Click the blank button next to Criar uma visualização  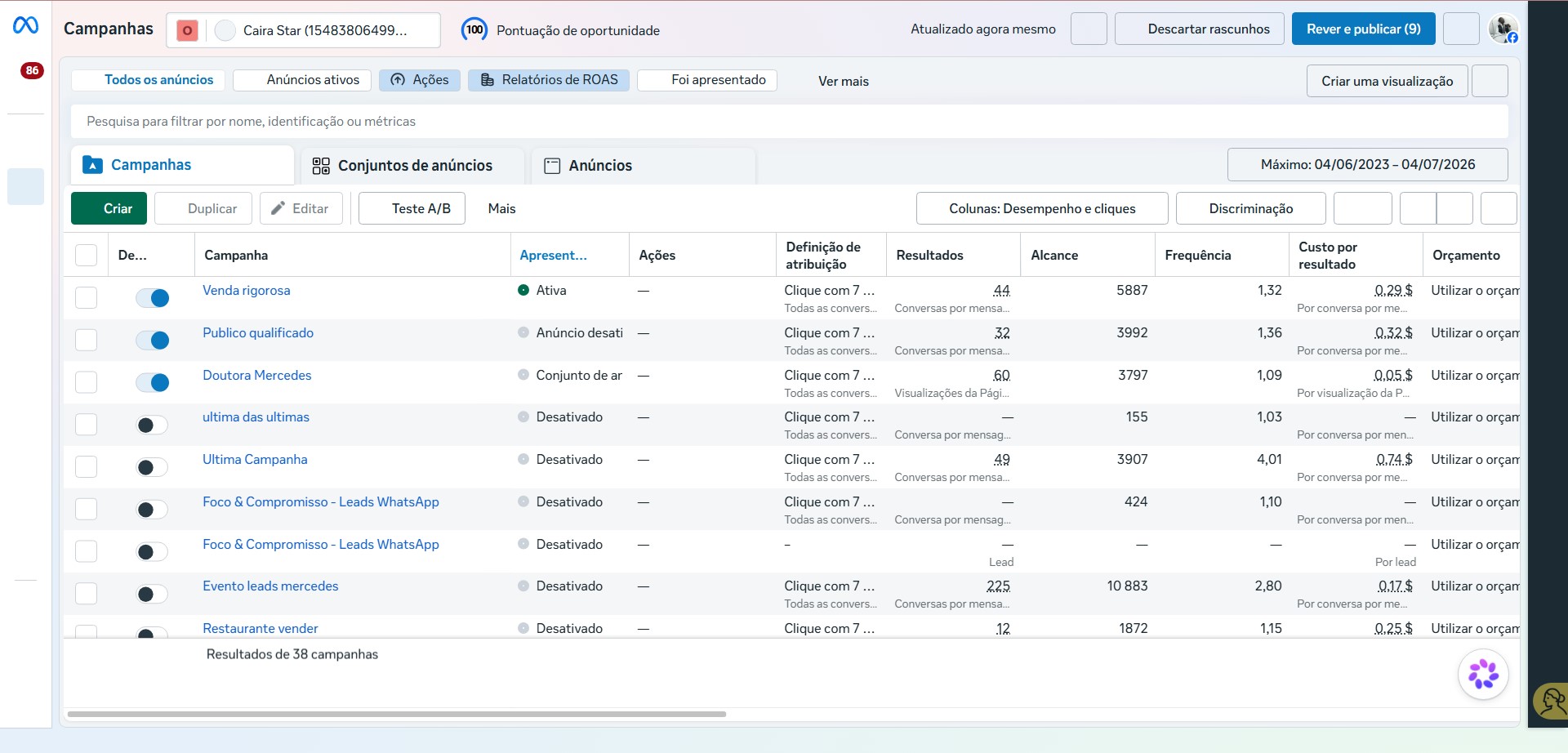(1490, 81)
